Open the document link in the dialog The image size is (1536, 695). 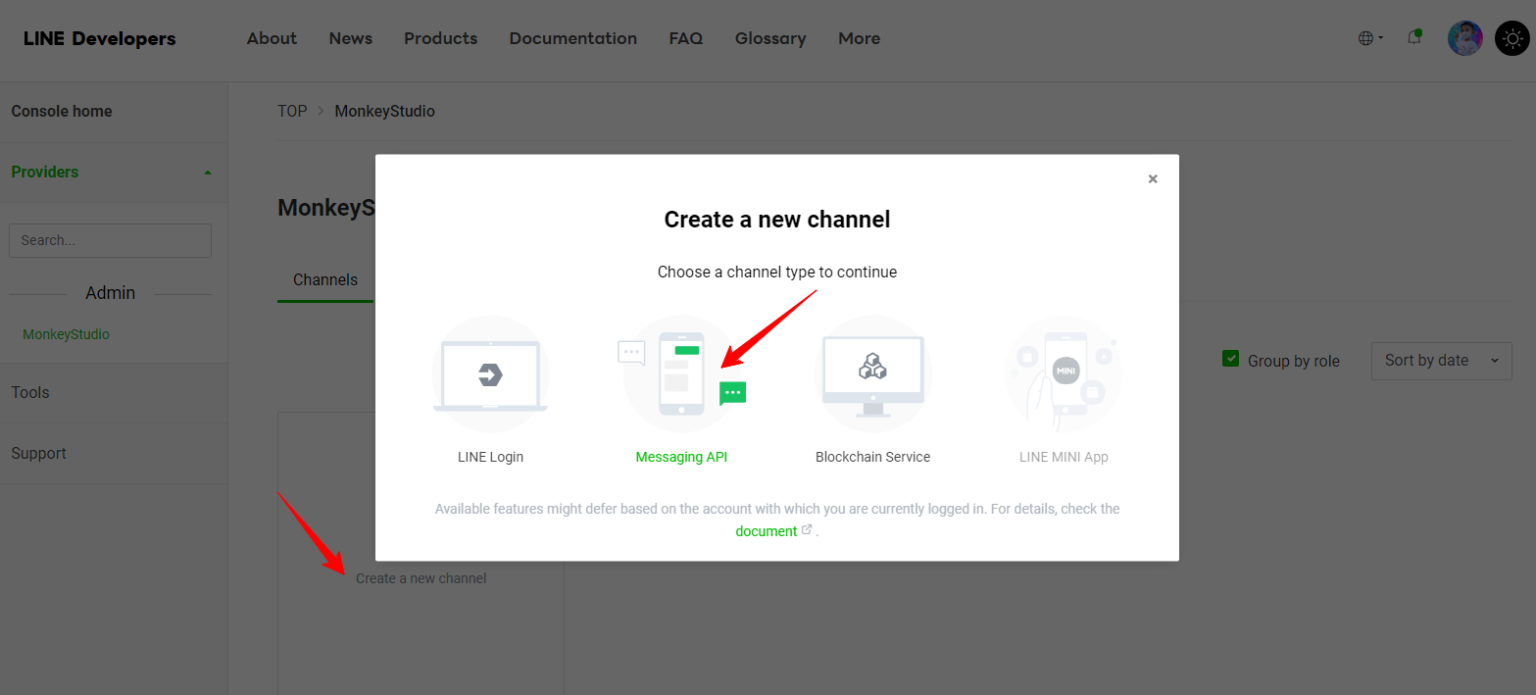766,531
